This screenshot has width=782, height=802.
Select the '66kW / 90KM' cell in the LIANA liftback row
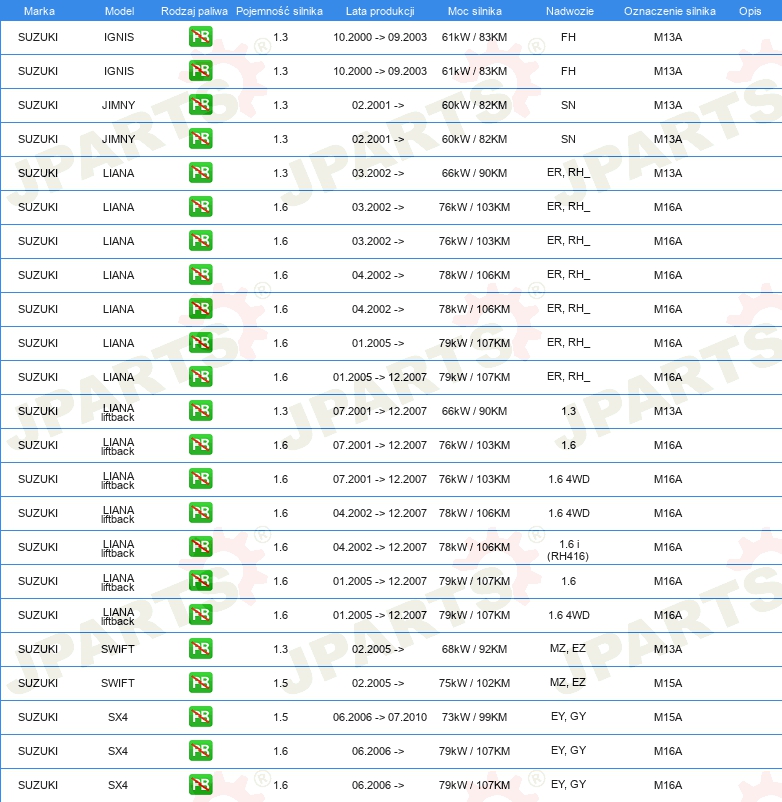tap(475, 411)
